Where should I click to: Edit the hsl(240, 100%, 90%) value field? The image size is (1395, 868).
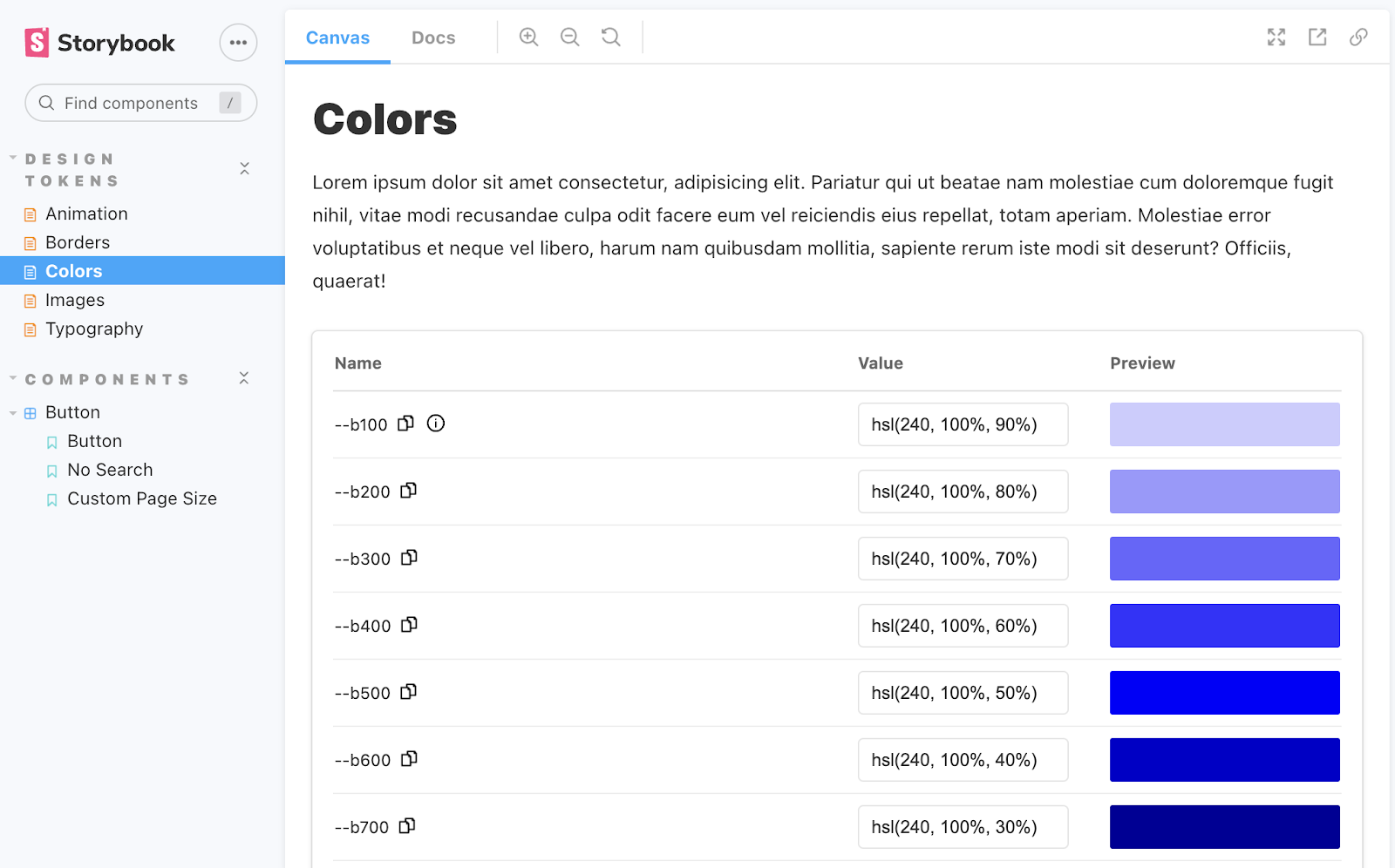[963, 424]
